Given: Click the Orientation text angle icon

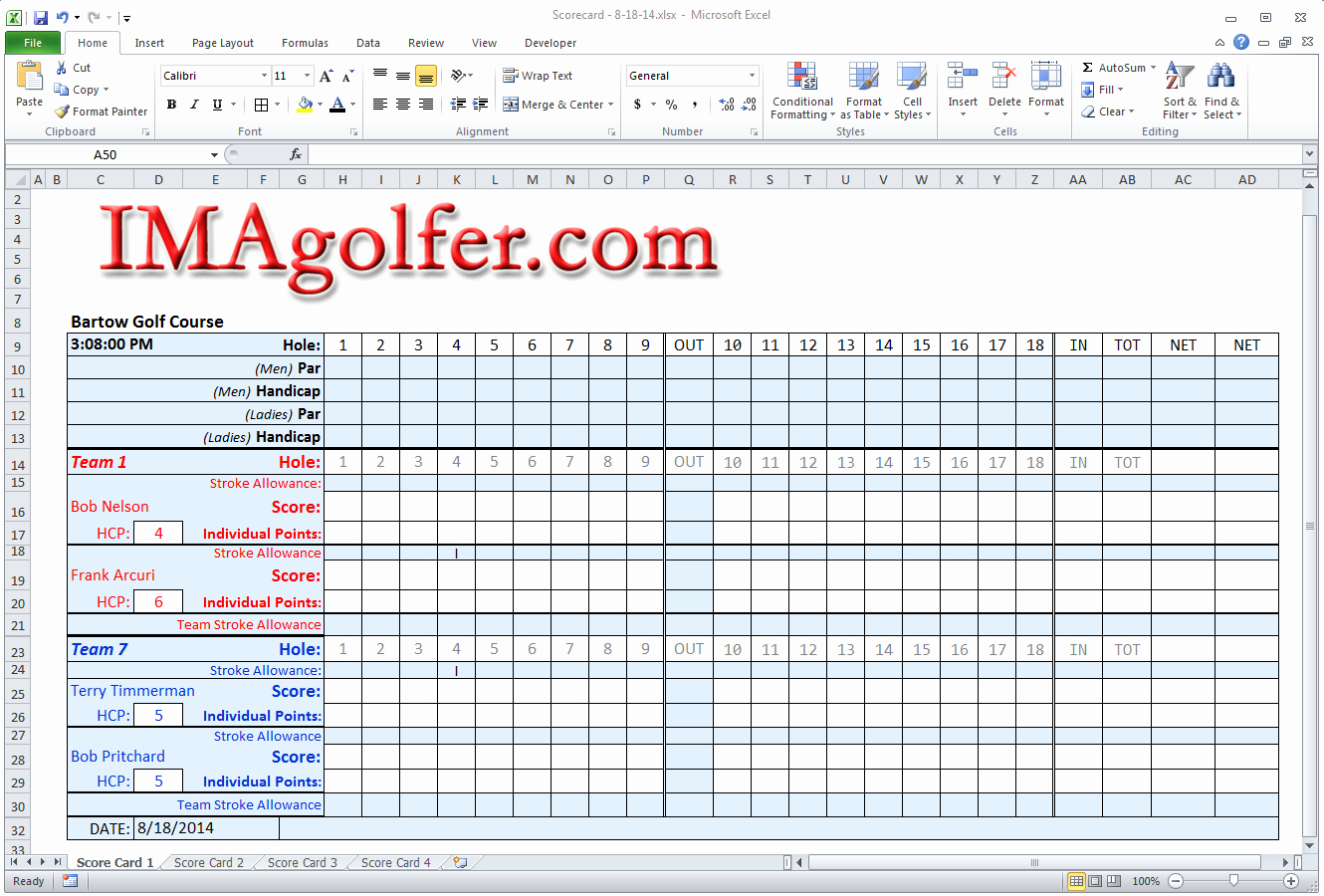Looking at the screenshot, I should 458,76.
